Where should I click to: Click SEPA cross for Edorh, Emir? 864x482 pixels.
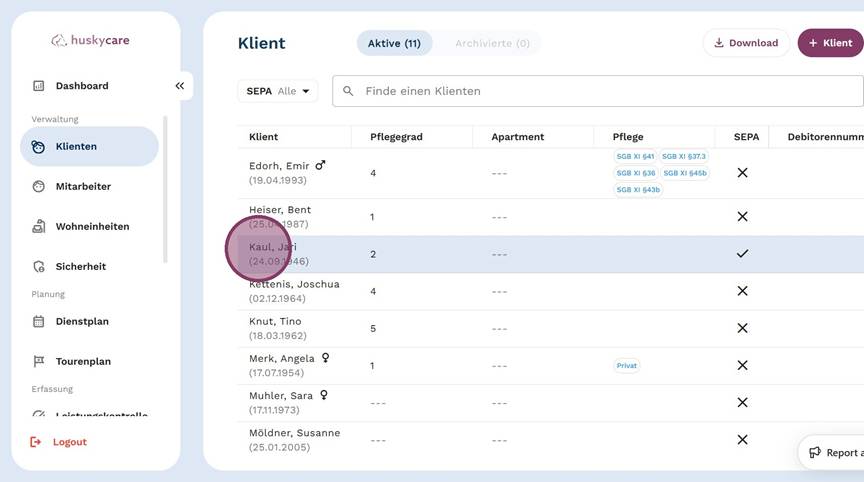point(742,172)
